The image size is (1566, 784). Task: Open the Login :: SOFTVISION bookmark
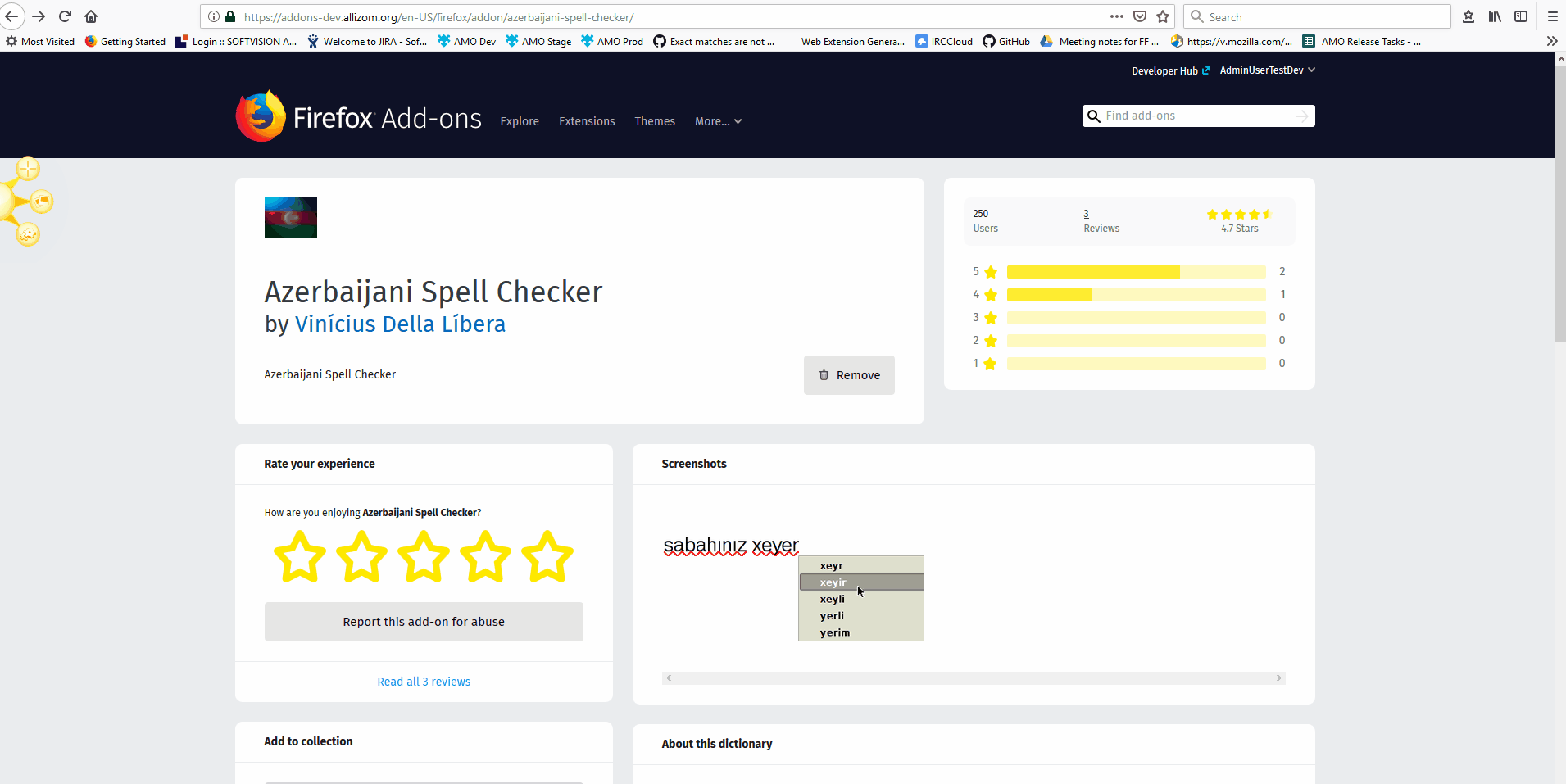tap(237, 41)
